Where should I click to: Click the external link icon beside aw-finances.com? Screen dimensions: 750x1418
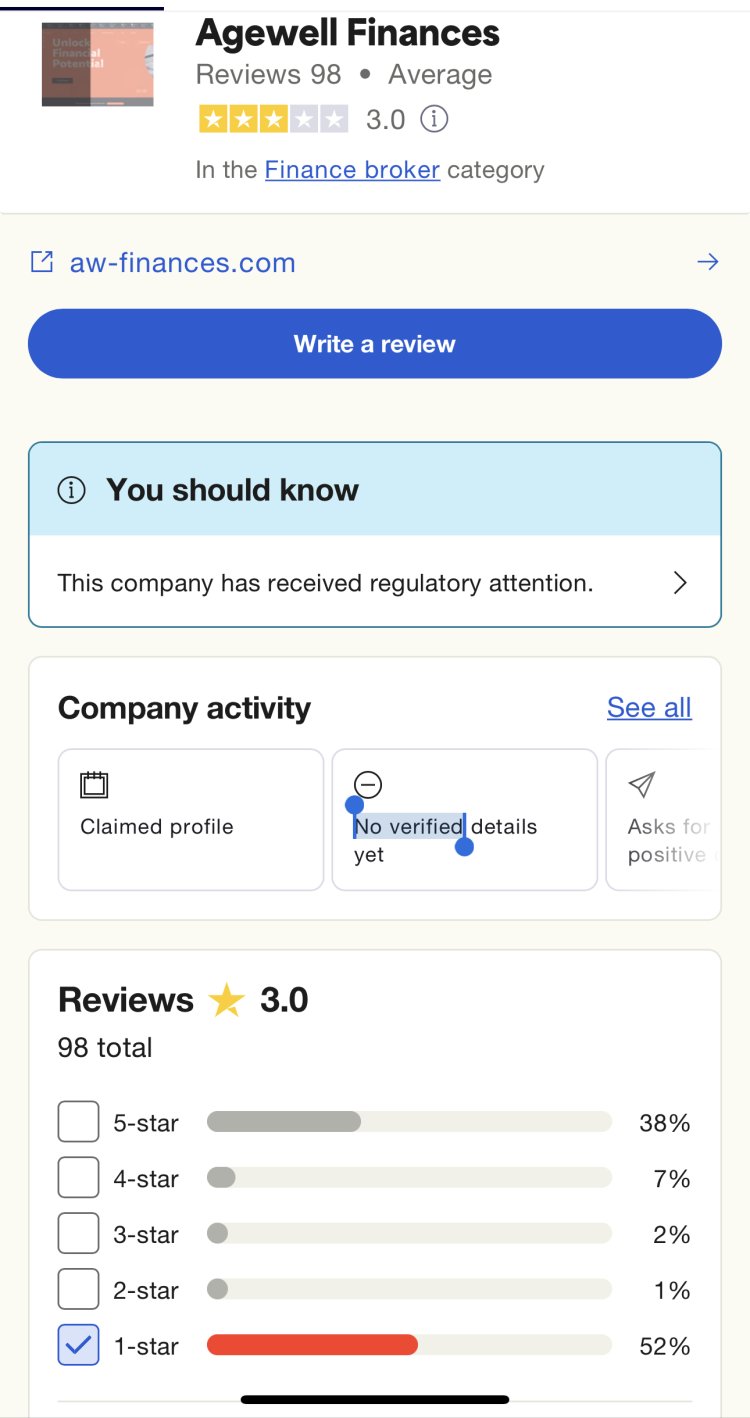[x=42, y=263]
